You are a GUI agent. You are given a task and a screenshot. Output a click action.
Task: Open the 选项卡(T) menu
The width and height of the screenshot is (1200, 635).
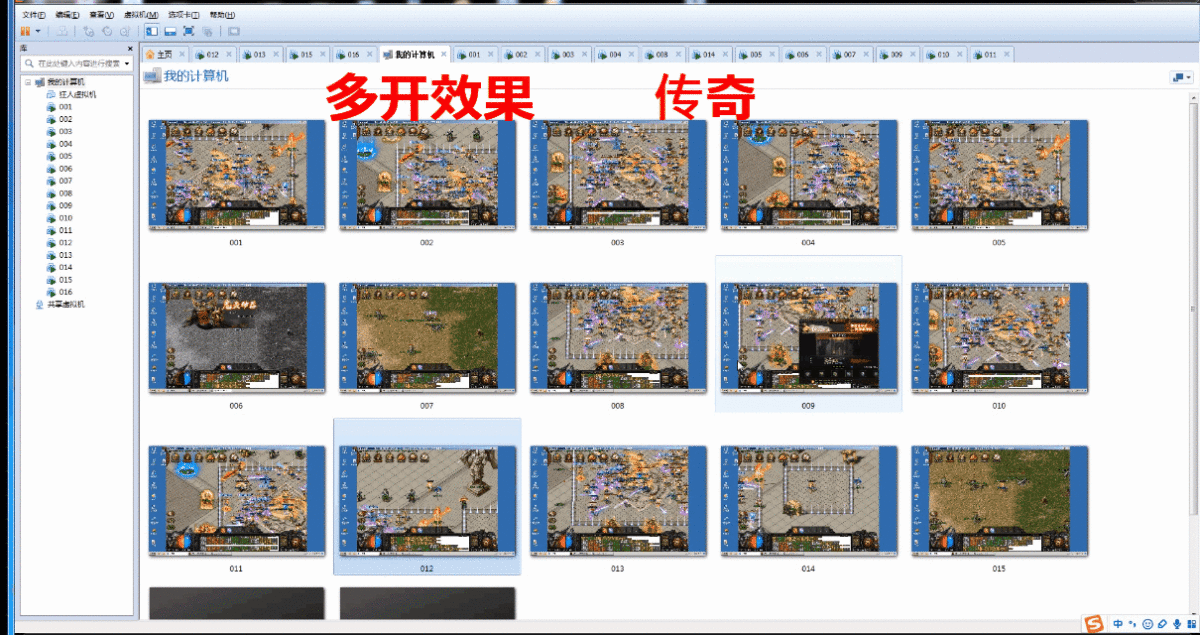tap(183, 15)
